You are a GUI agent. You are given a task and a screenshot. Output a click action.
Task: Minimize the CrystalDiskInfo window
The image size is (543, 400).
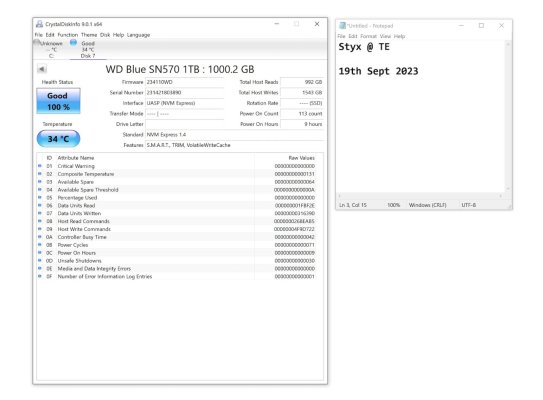tap(277, 24)
